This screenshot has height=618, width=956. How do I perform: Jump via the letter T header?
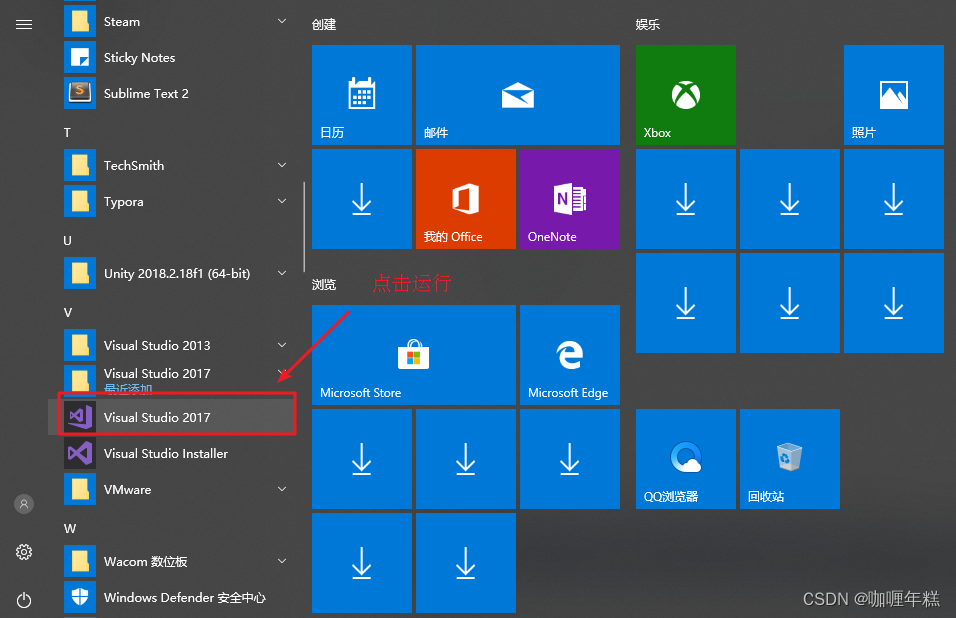tap(67, 132)
